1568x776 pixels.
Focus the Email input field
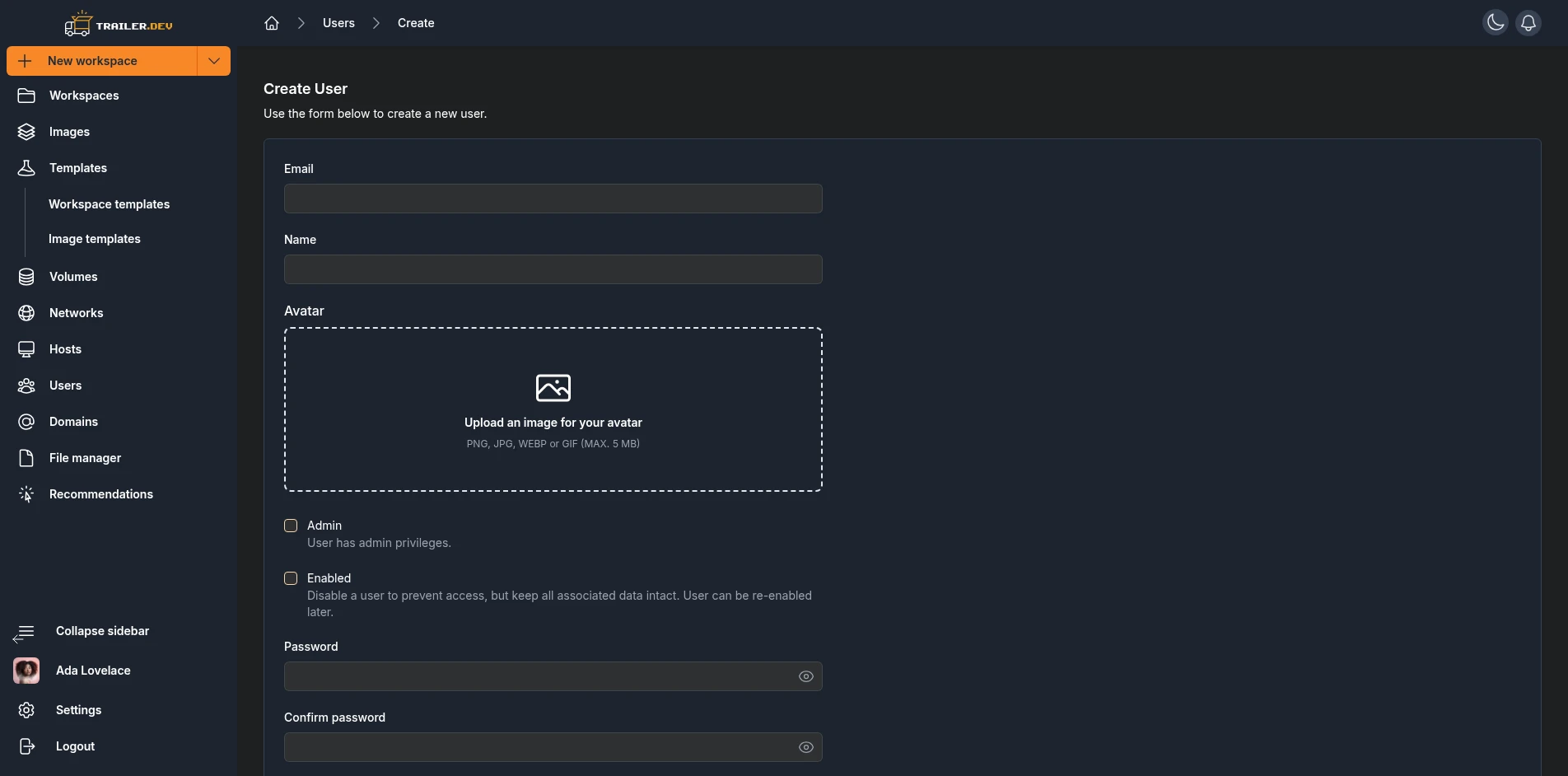click(x=553, y=199)
